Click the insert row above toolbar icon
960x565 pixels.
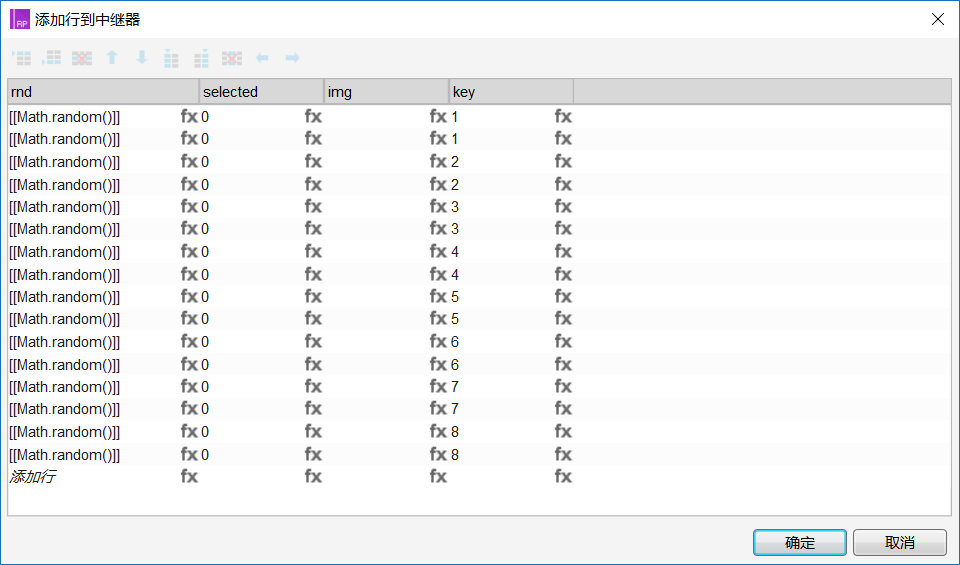pos(22,58)
